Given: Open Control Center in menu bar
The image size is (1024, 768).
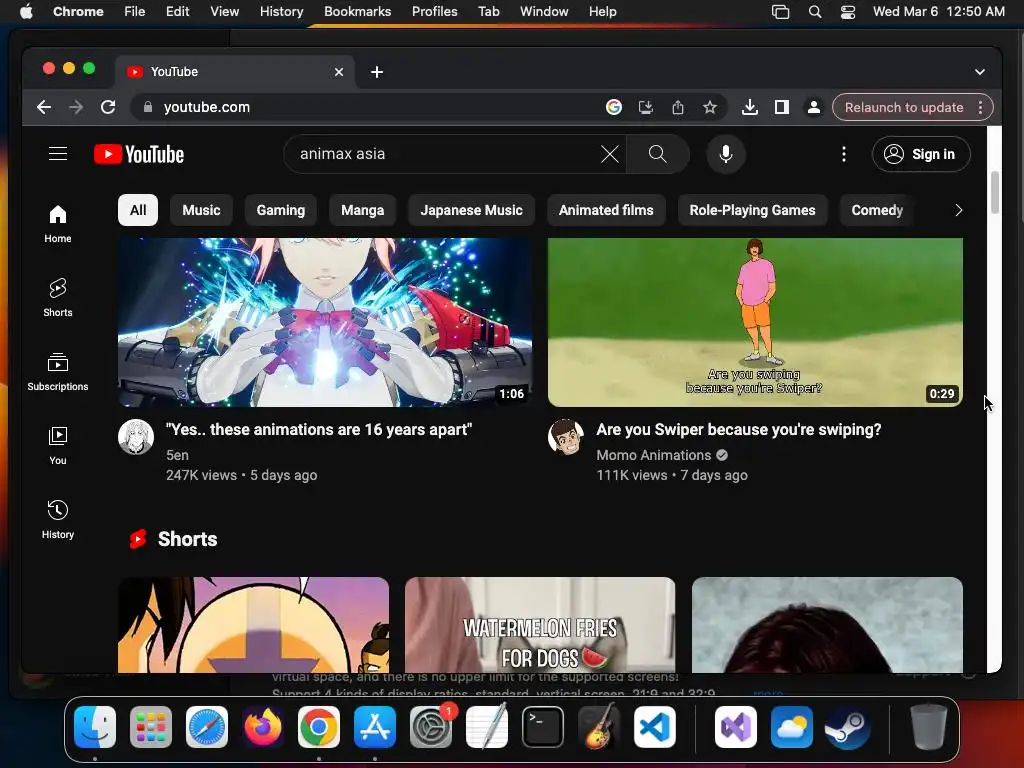Looking at the screenshot, I should tap(848, 12).
